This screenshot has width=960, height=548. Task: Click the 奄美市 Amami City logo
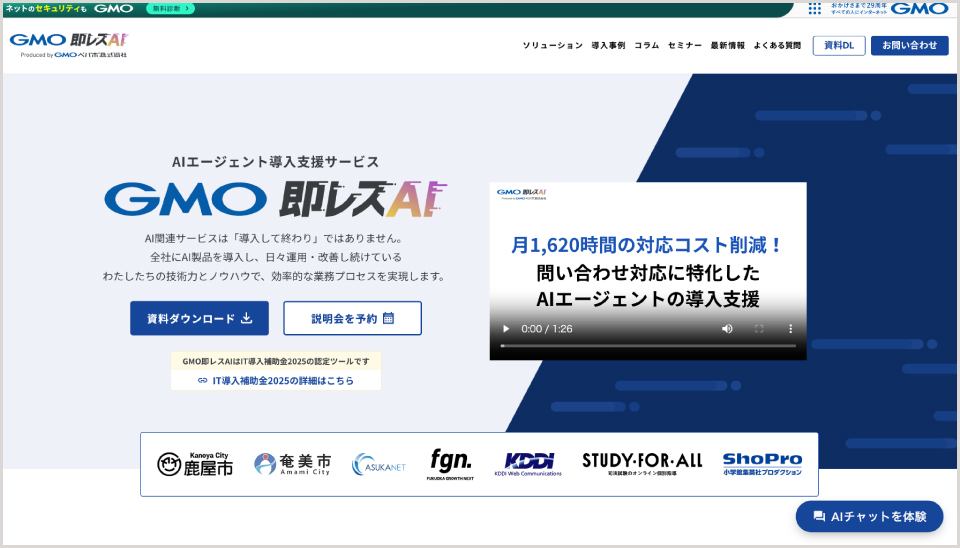coord(292,464)
